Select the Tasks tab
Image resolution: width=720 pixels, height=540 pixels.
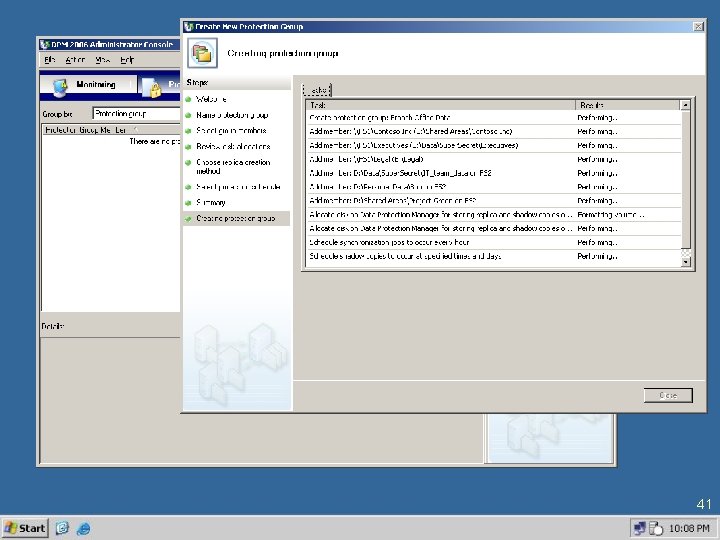(x=317, y=90)
